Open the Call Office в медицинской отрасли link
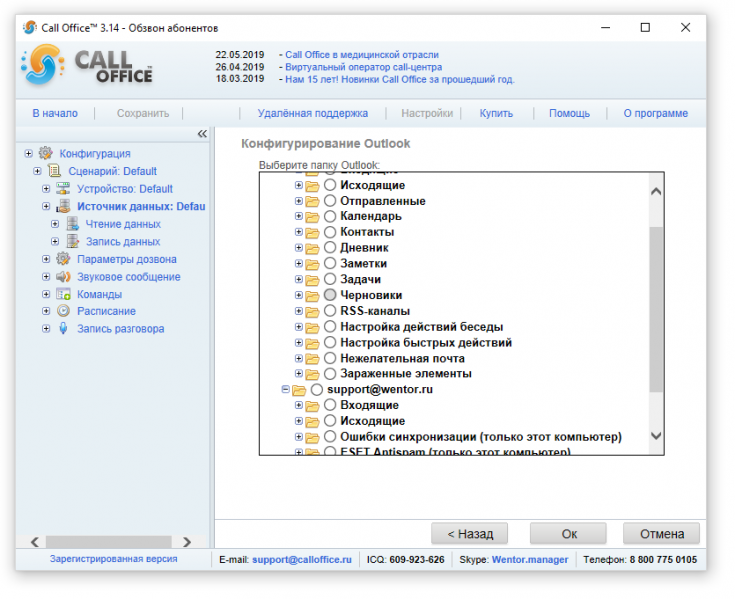The image size is (735, 599). (x=362, y=55)
